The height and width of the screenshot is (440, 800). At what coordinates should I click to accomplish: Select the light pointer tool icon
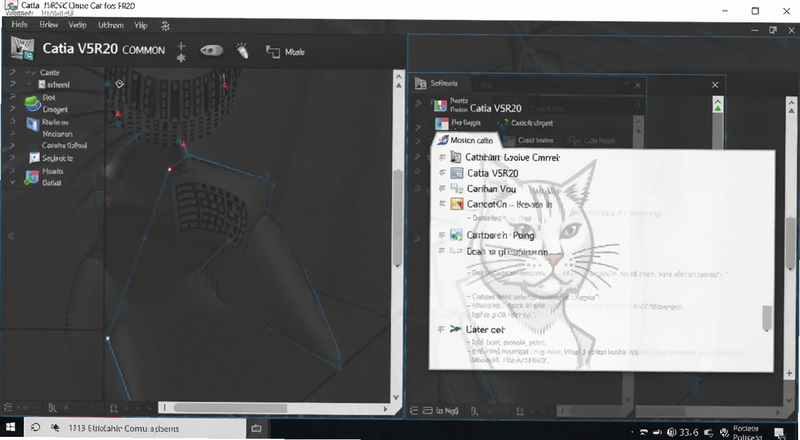[x=242, y=51]
